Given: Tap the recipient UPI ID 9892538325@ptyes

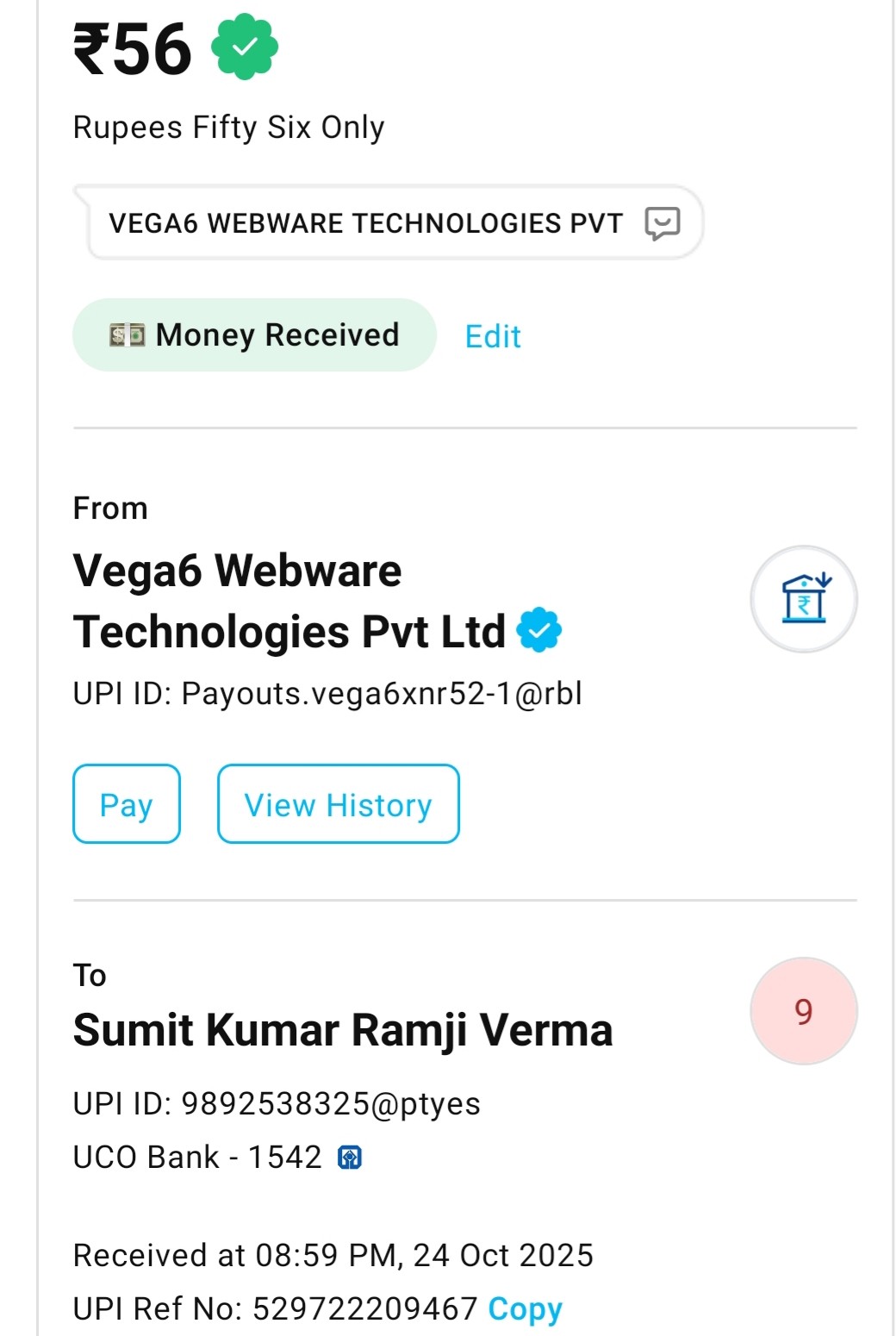Looking at the screenshot, I should 277,1104.
